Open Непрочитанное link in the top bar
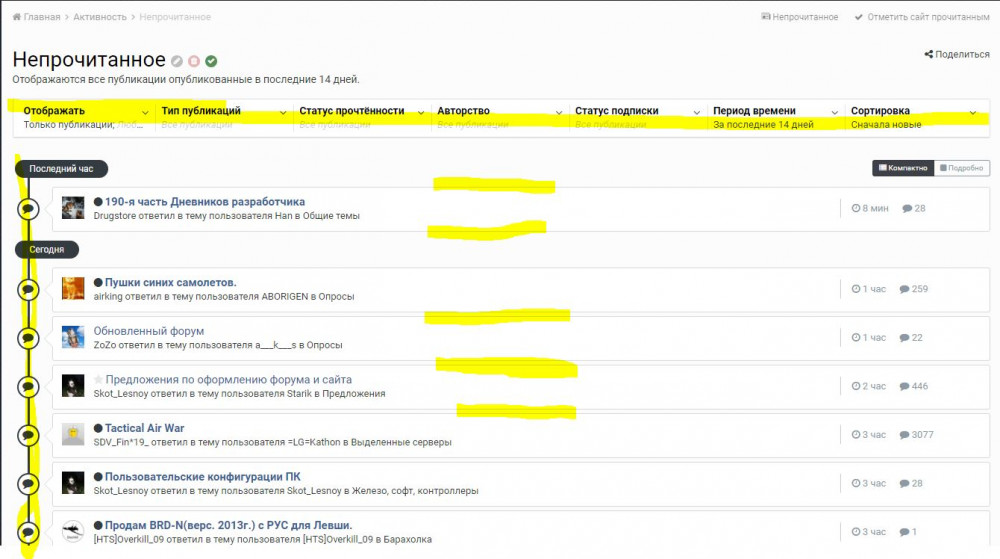The width and height of the screenshot is (1000, 559). coord(799,17)
